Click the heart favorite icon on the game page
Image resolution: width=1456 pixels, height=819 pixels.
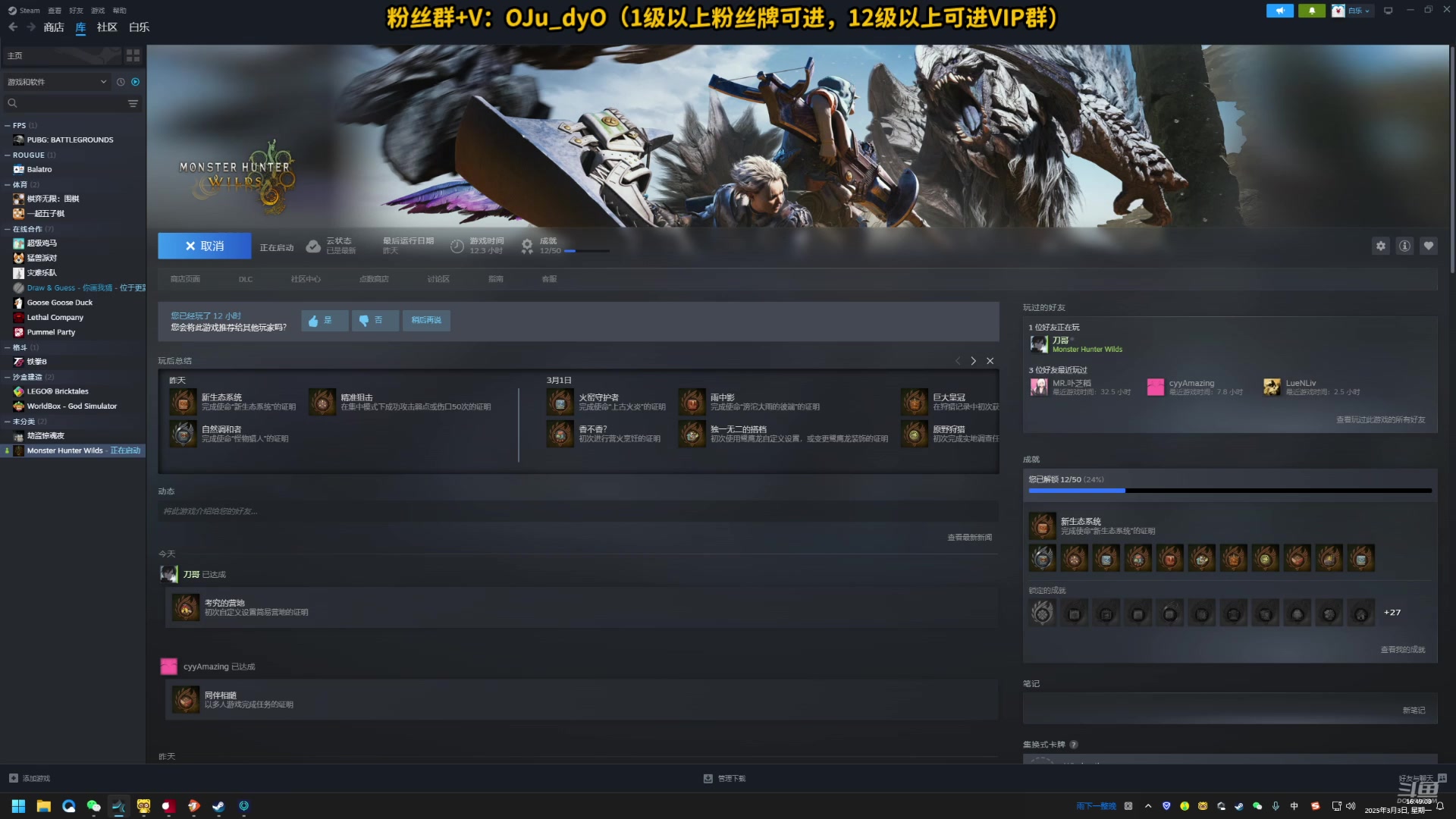(x=1429, y=246)
